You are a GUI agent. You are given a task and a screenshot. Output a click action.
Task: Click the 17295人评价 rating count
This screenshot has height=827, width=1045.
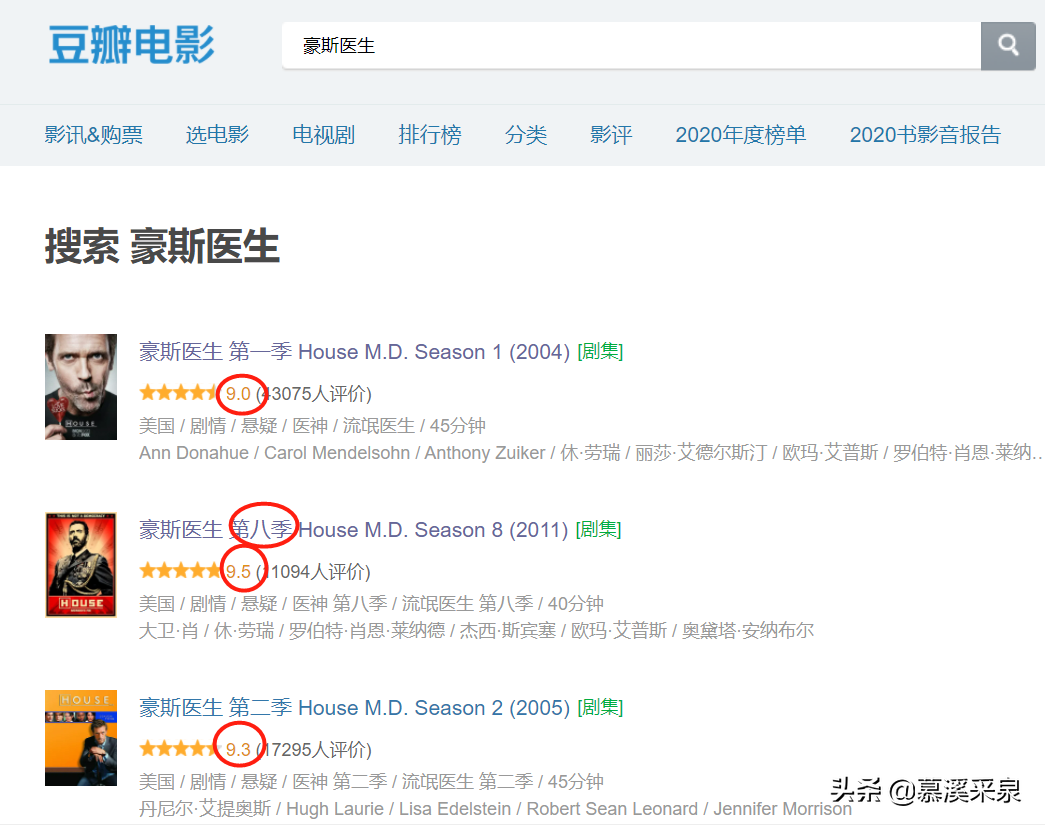tap(314, 749)
